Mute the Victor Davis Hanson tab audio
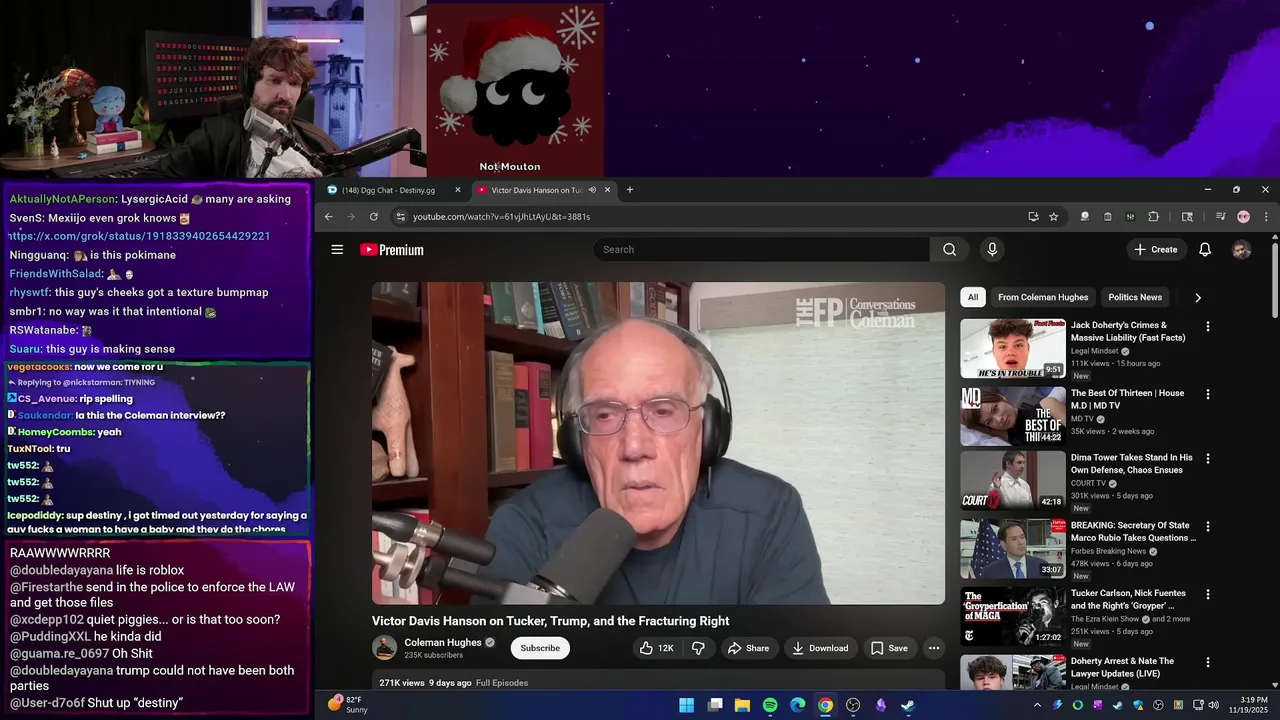Viewport: 1280px width, 720px height. pyautogui.click(x=592, y=190)
